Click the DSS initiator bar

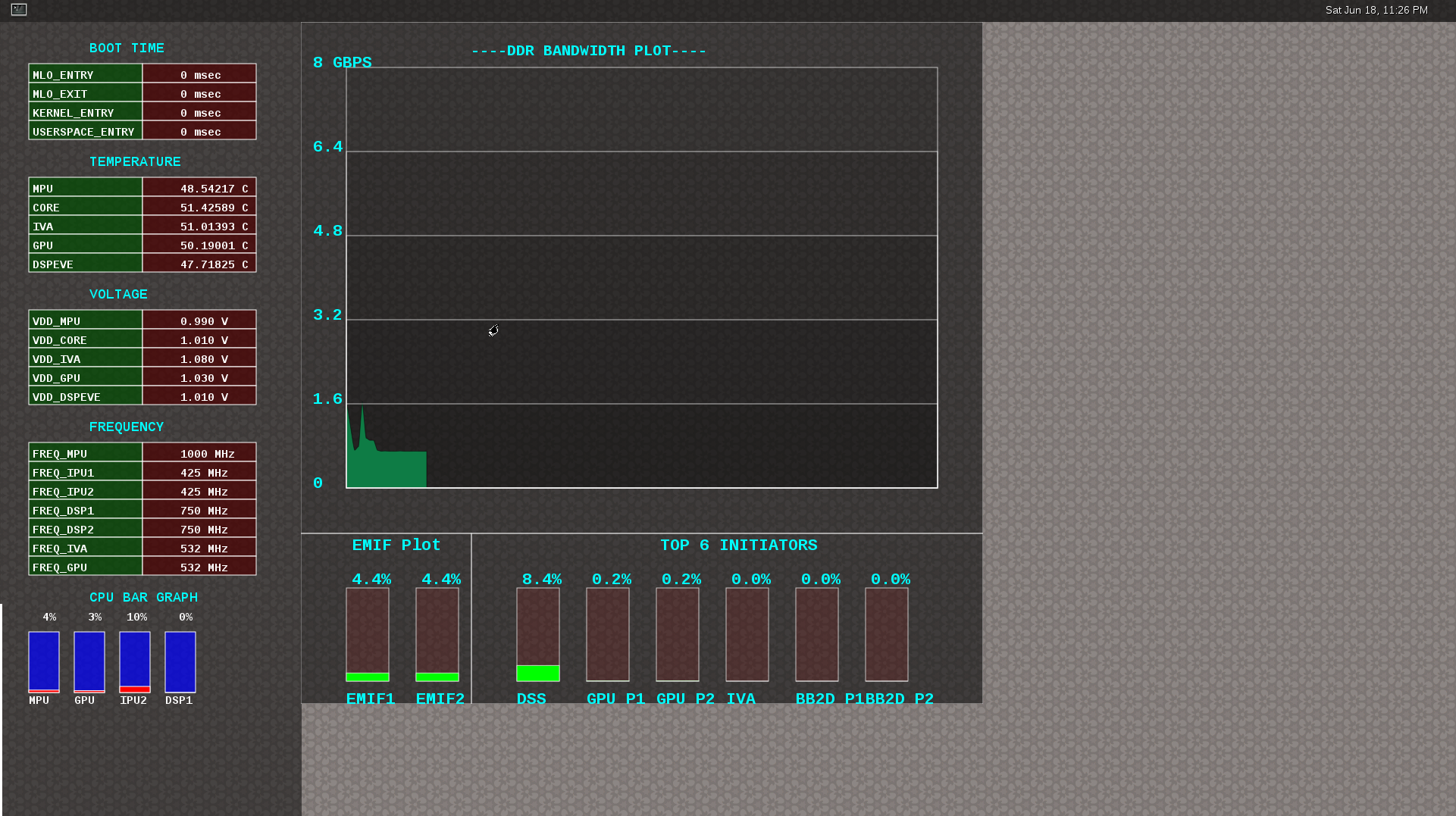coord(538,635)
